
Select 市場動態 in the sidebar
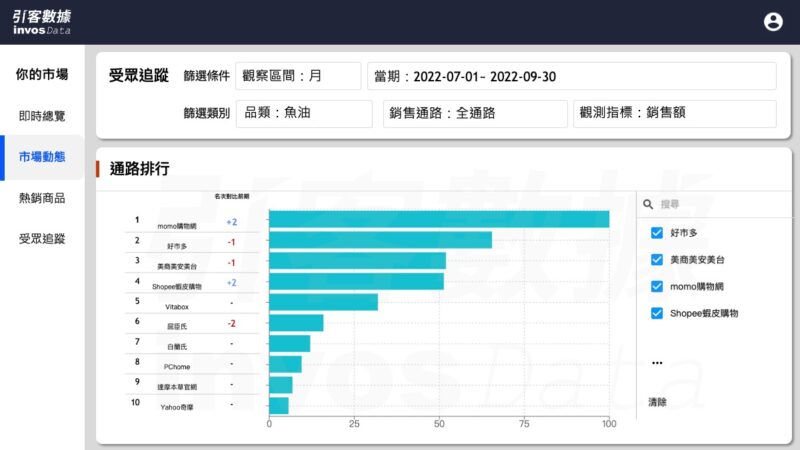(x=42, y=157)
